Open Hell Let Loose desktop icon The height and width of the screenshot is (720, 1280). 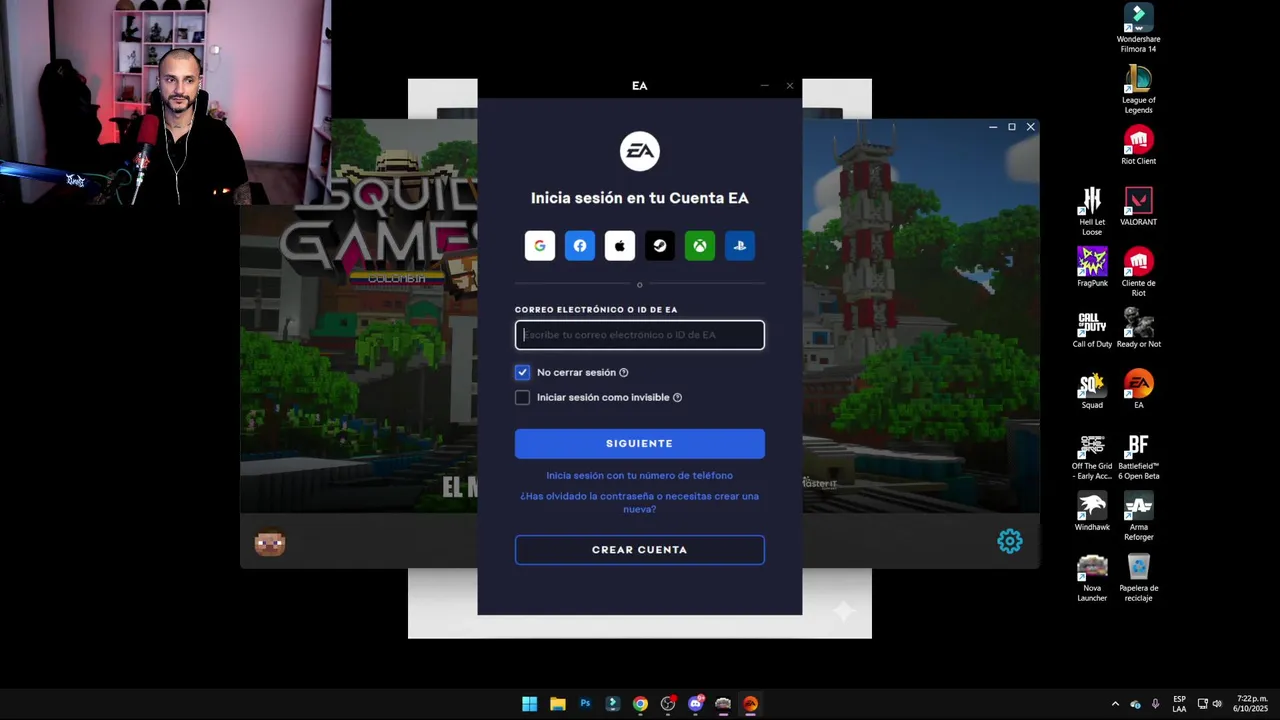tap(1092, 211)
